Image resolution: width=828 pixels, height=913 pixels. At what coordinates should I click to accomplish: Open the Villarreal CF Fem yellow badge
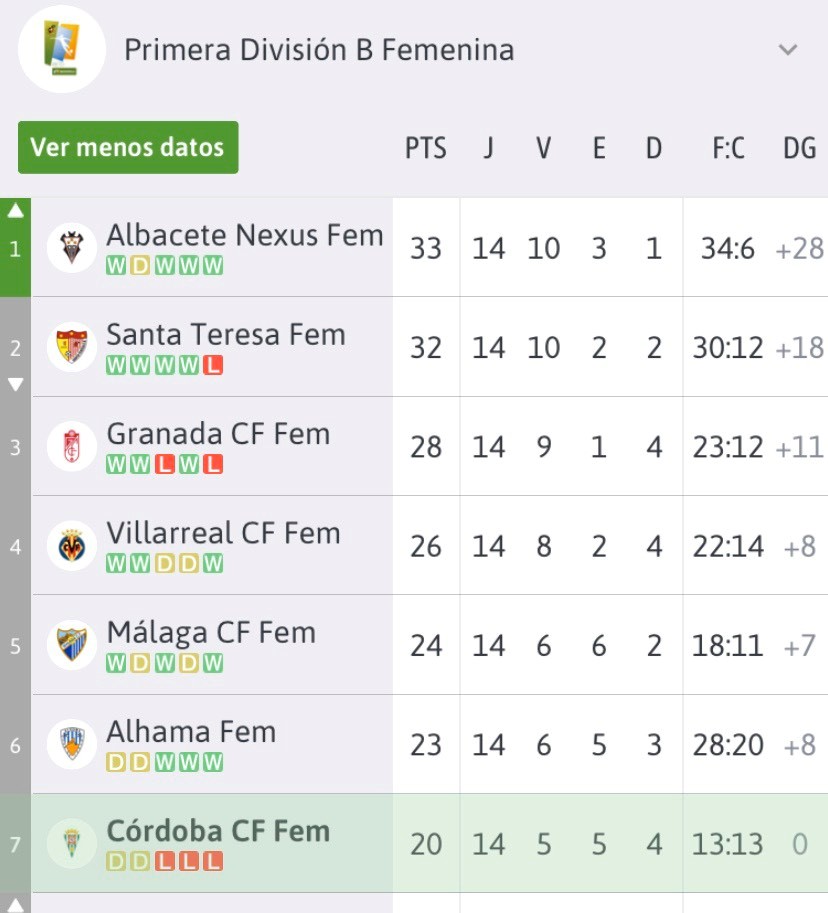[72, 546]
